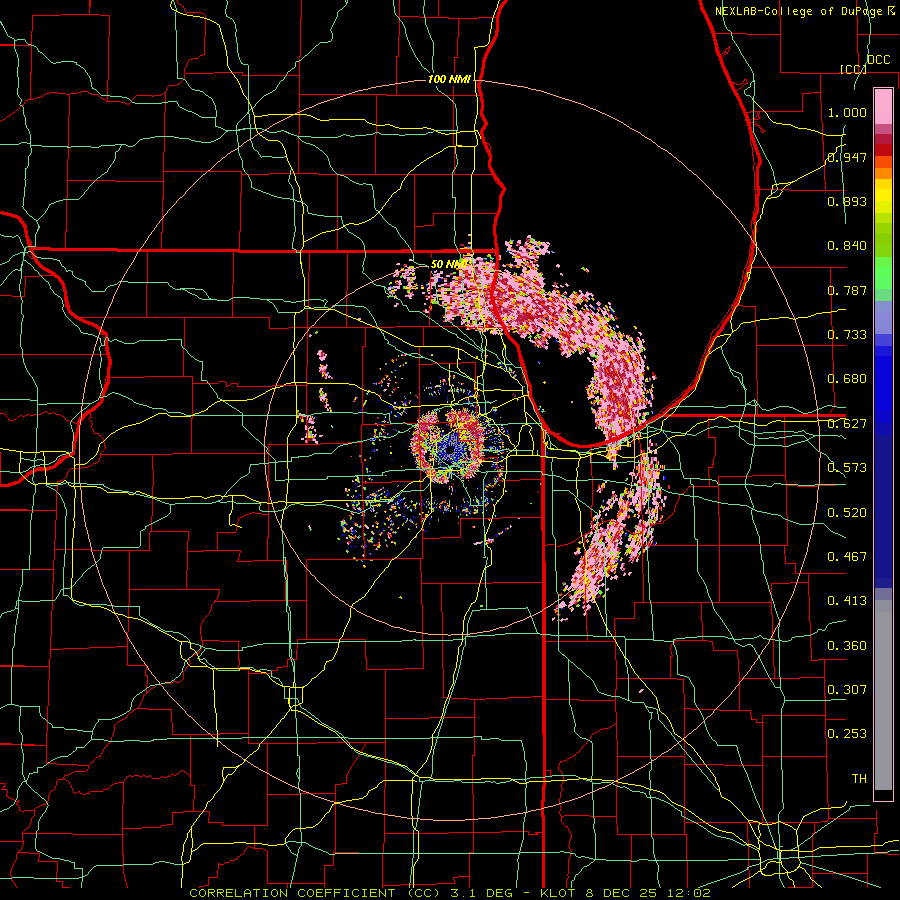Click the light pink color bar segment
Viewport: 900px width, 900px height.
[883, 106]
